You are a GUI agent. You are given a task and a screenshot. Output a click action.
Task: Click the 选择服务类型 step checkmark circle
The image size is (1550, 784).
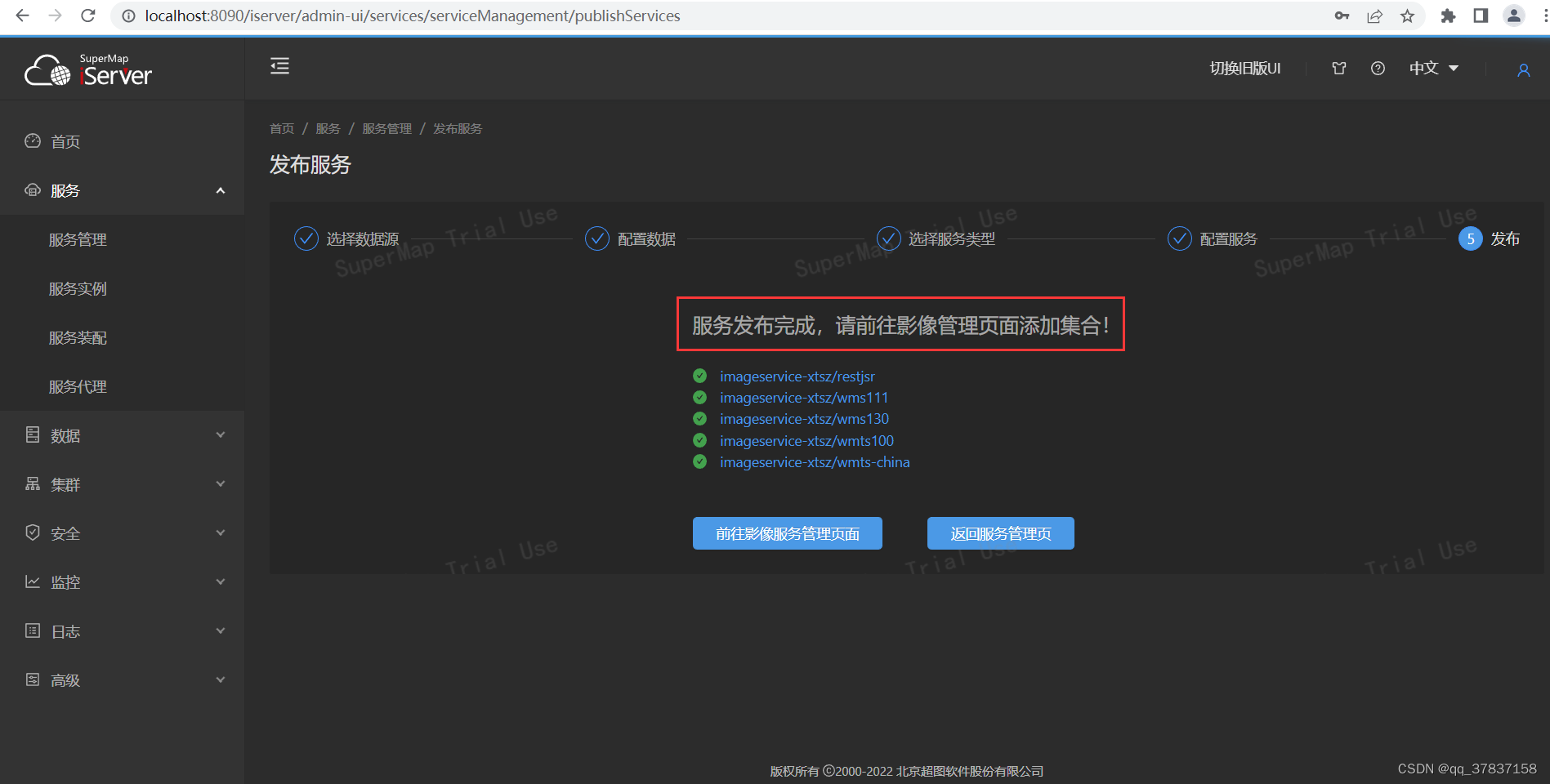pos(889,238)
